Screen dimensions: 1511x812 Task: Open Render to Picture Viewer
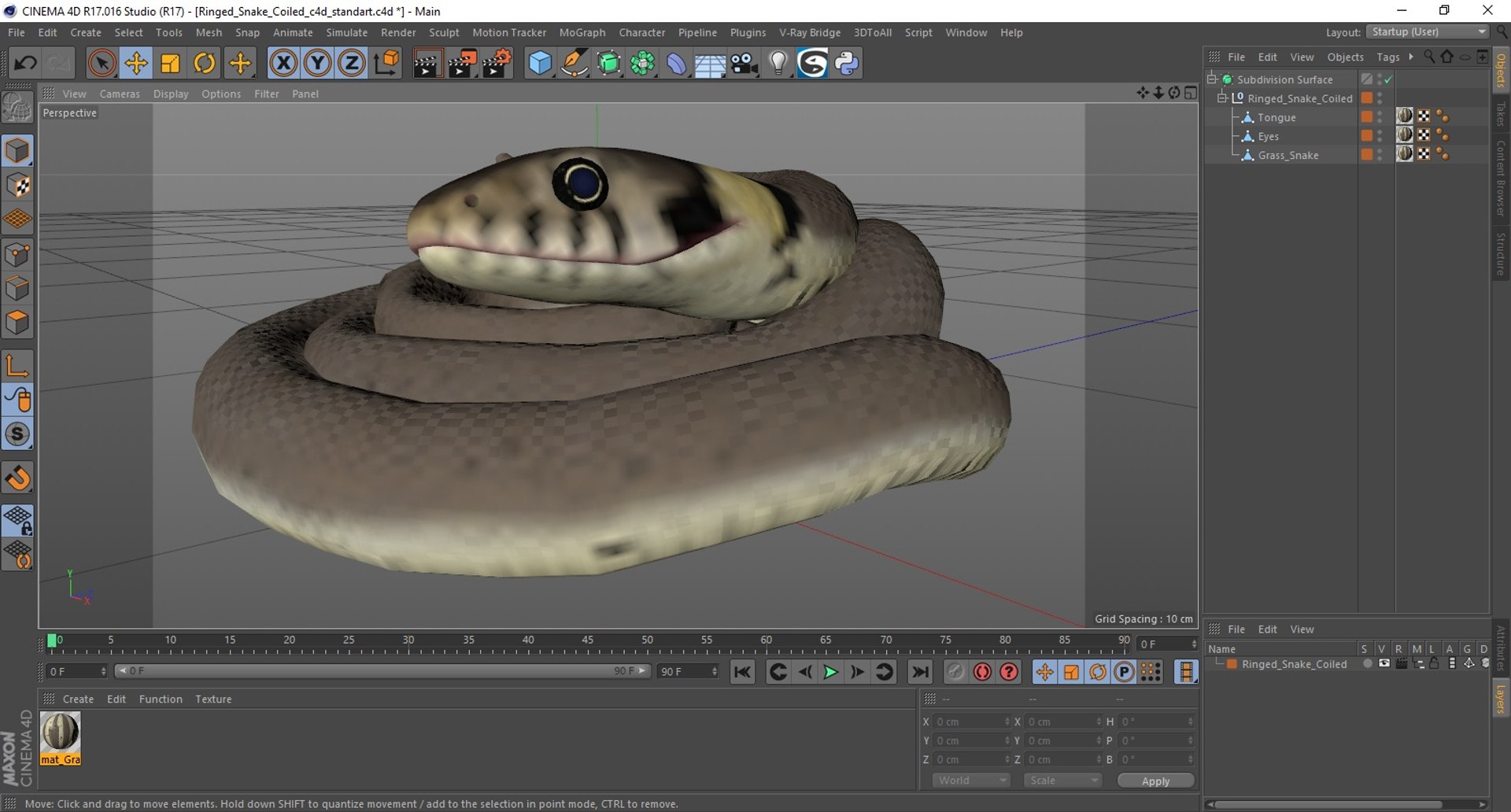[462, 63]
